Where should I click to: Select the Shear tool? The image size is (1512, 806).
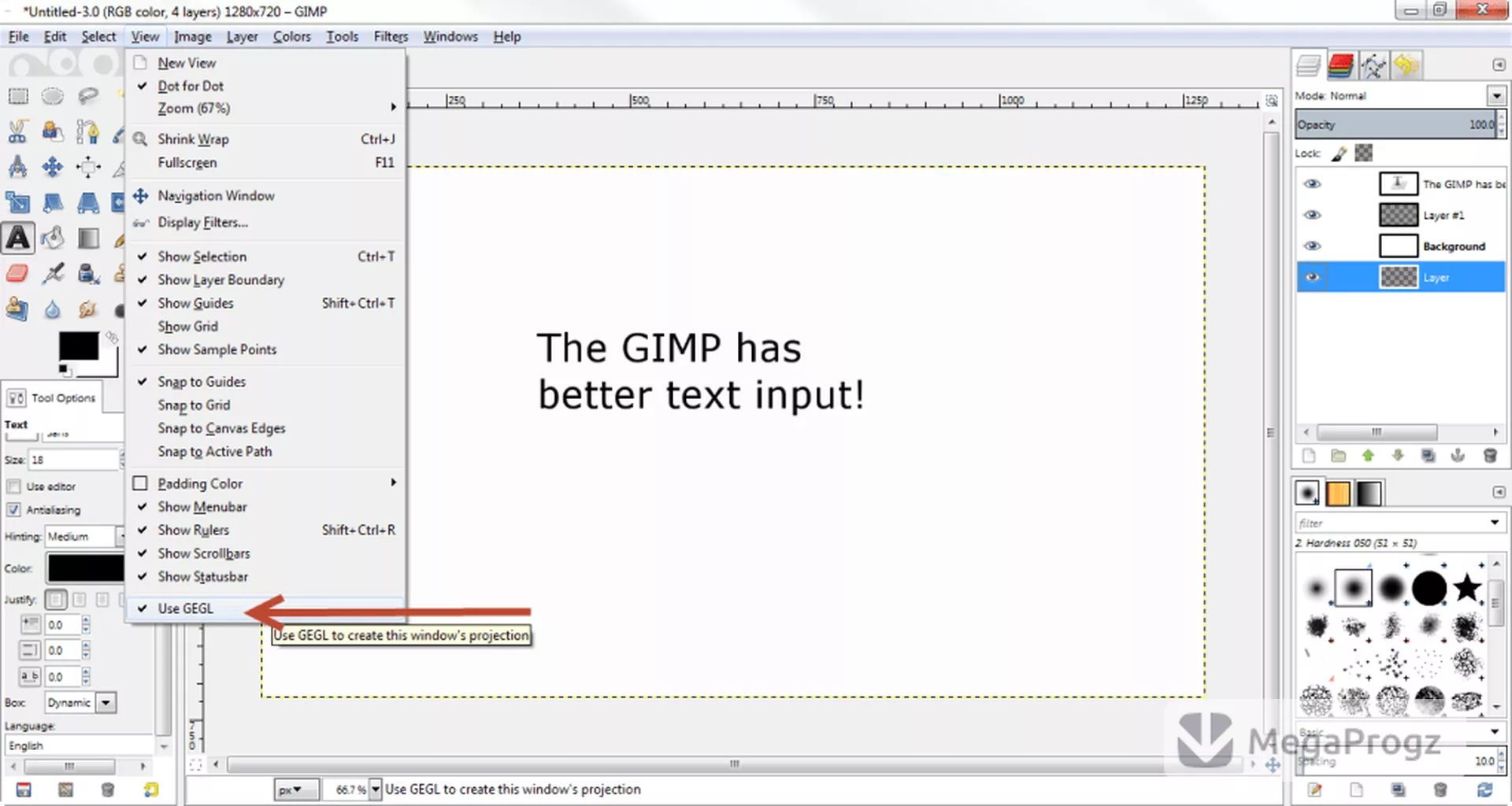(x=53, y=203)
